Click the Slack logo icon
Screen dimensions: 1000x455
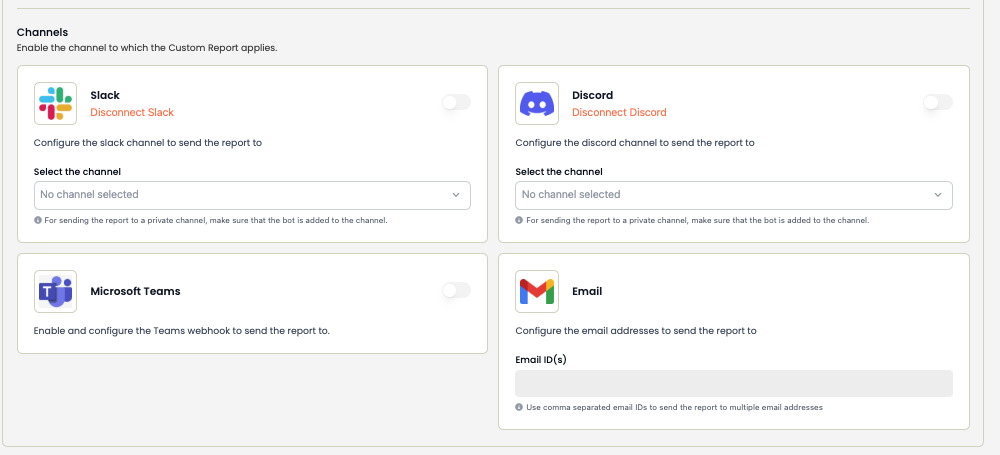(x=55, y=103)
